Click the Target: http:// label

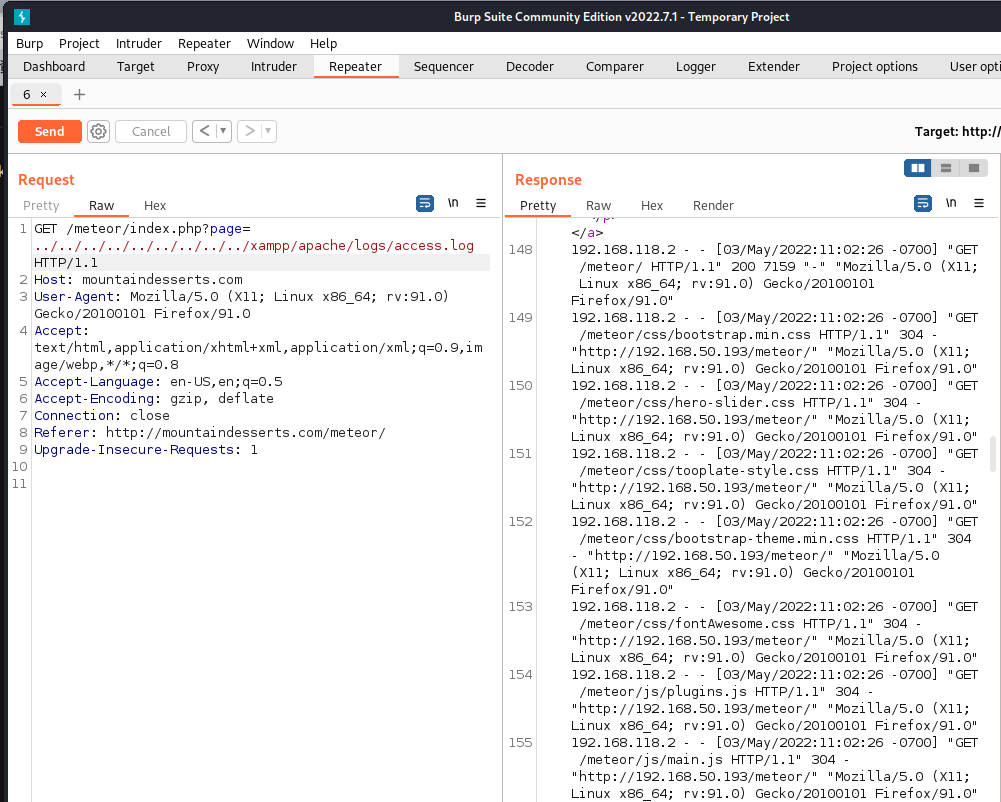click(958, 132)
